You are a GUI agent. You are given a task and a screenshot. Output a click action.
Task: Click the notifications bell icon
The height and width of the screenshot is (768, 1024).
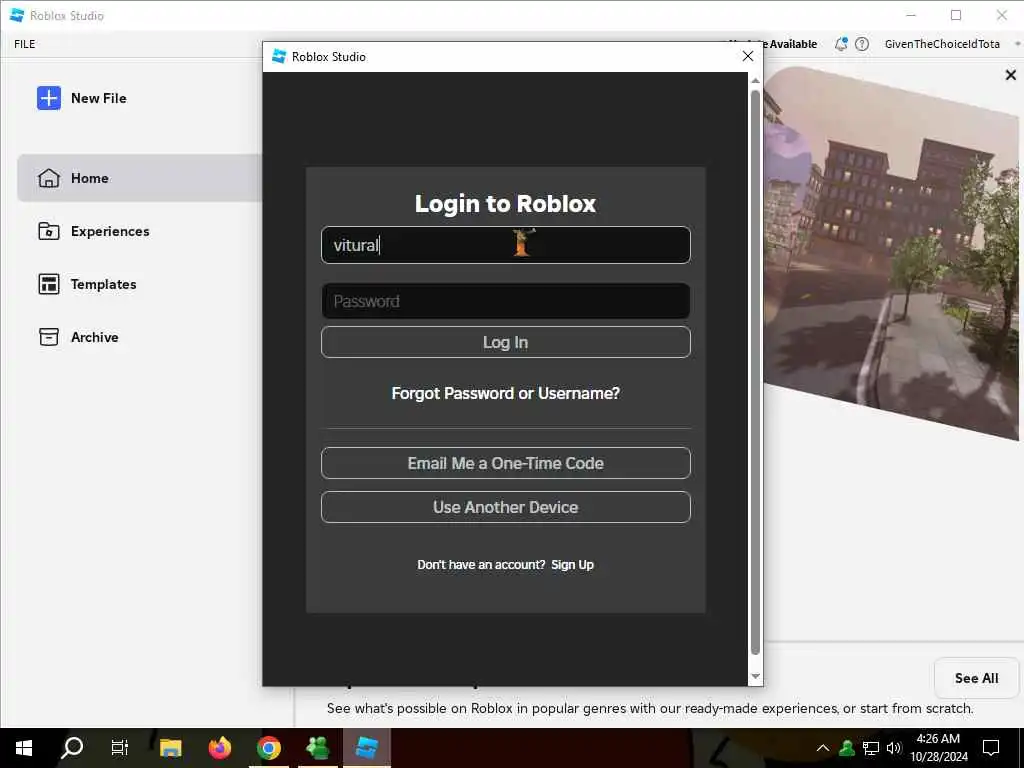(x=841, y=44)
